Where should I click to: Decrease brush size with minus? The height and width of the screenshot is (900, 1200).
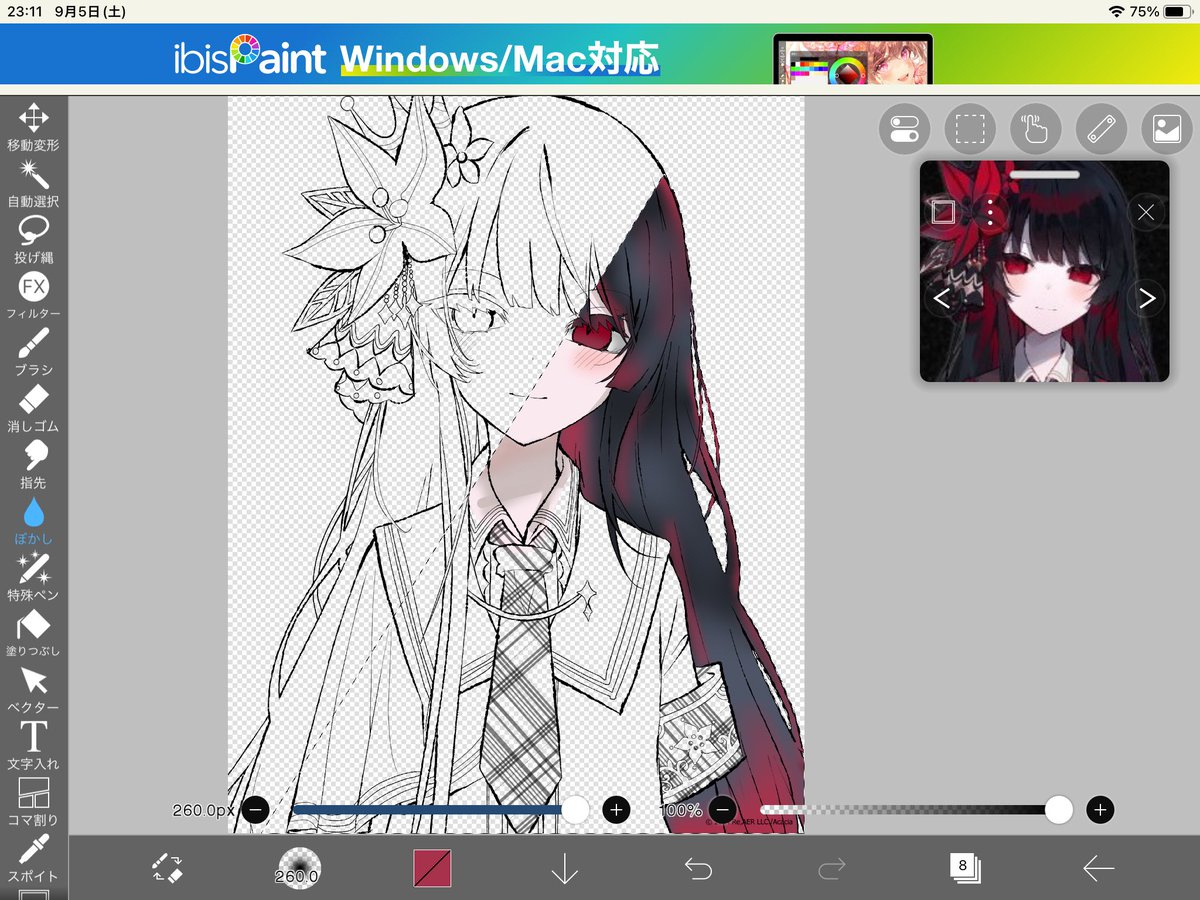255,809
